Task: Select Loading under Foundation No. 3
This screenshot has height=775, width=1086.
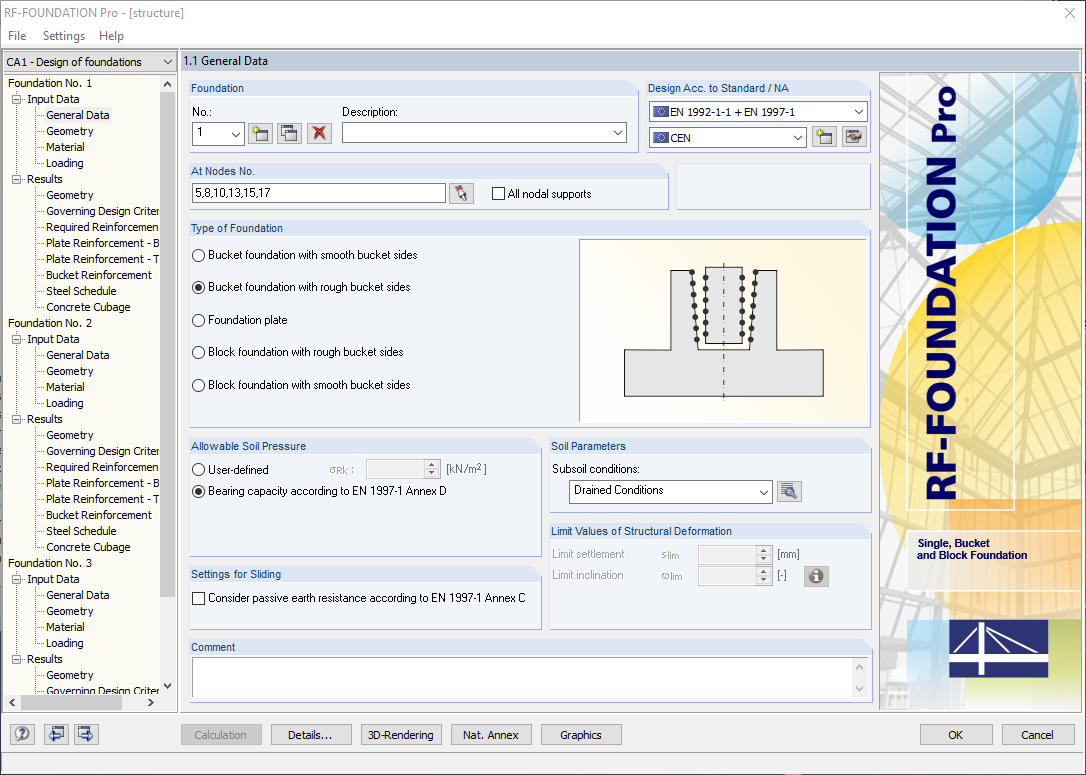Action: coord(64,643)
